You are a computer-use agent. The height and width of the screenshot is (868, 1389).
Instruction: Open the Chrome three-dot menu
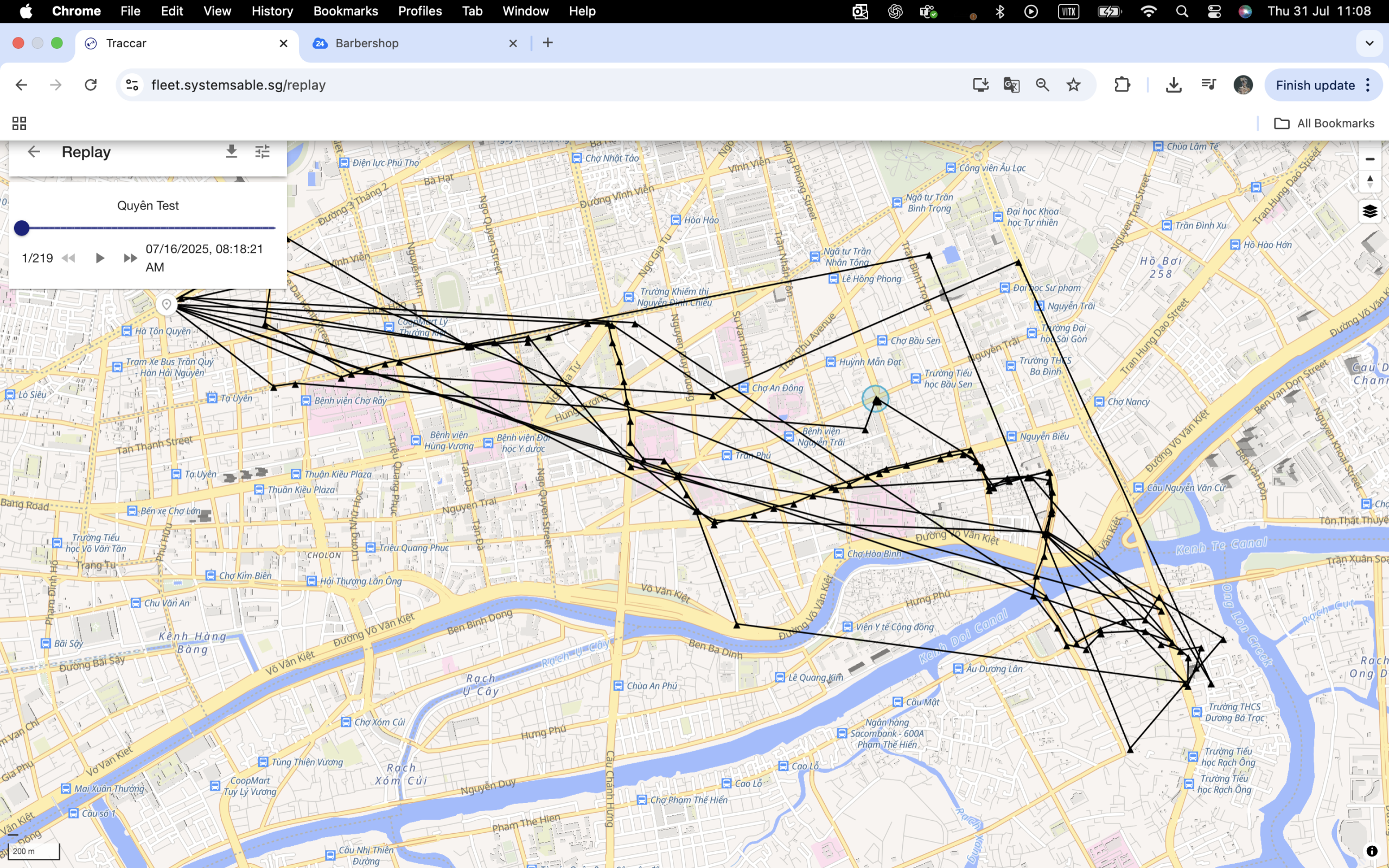coord(1368,85)
